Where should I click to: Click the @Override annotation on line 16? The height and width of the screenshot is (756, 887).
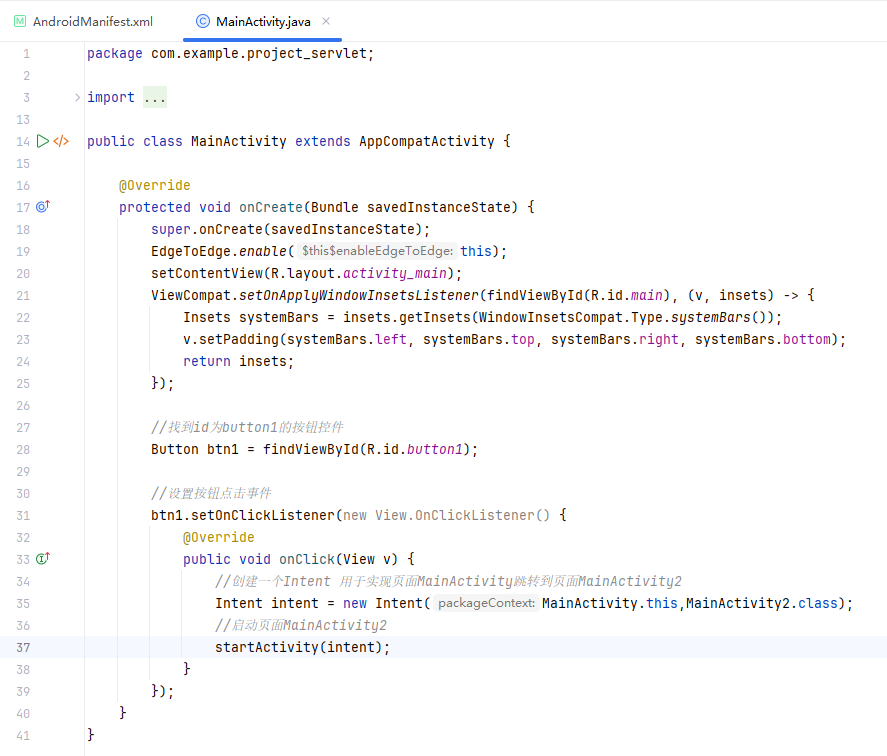(154, 185)
